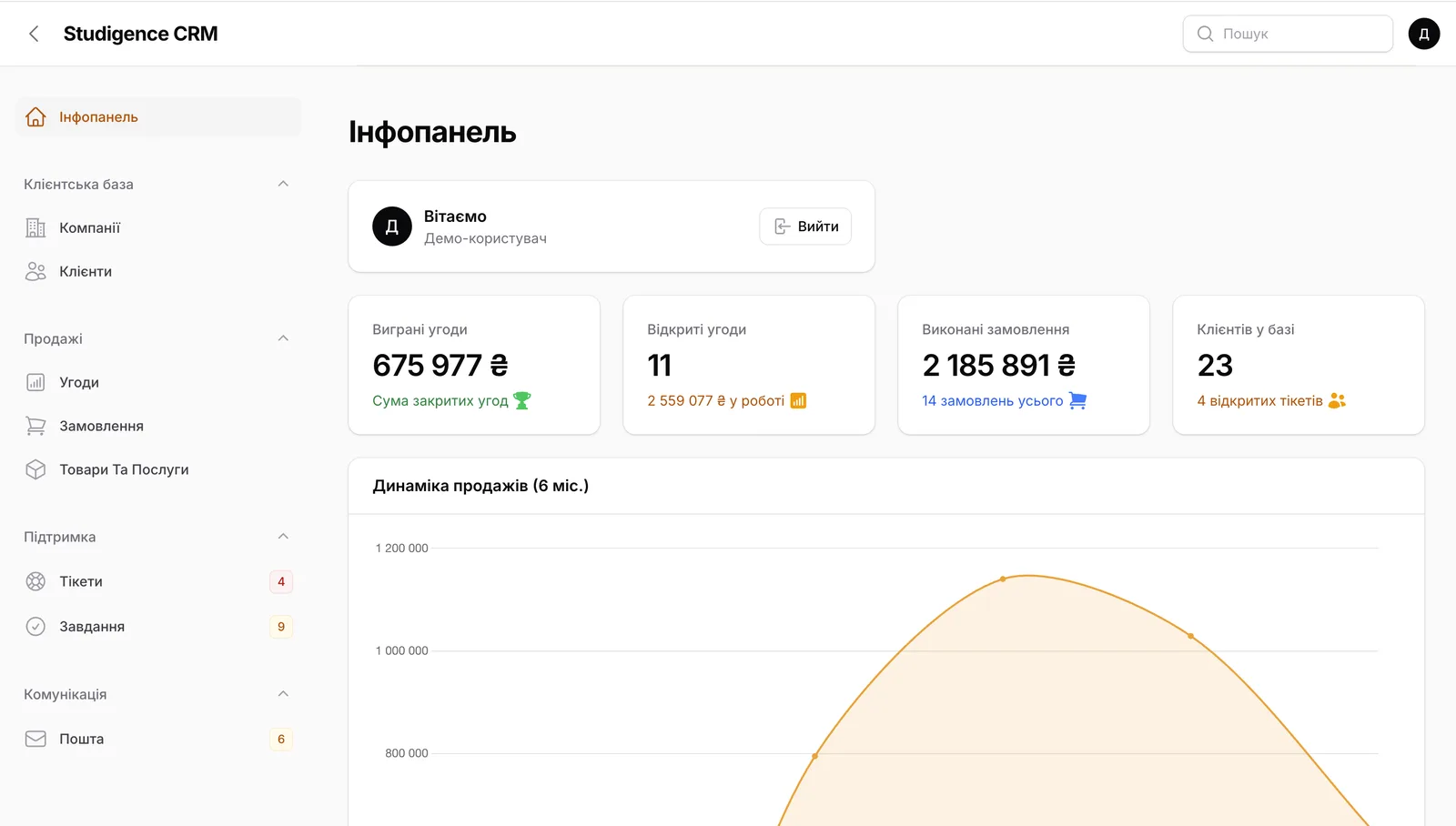Click the people icon for Клієнти

35,271
